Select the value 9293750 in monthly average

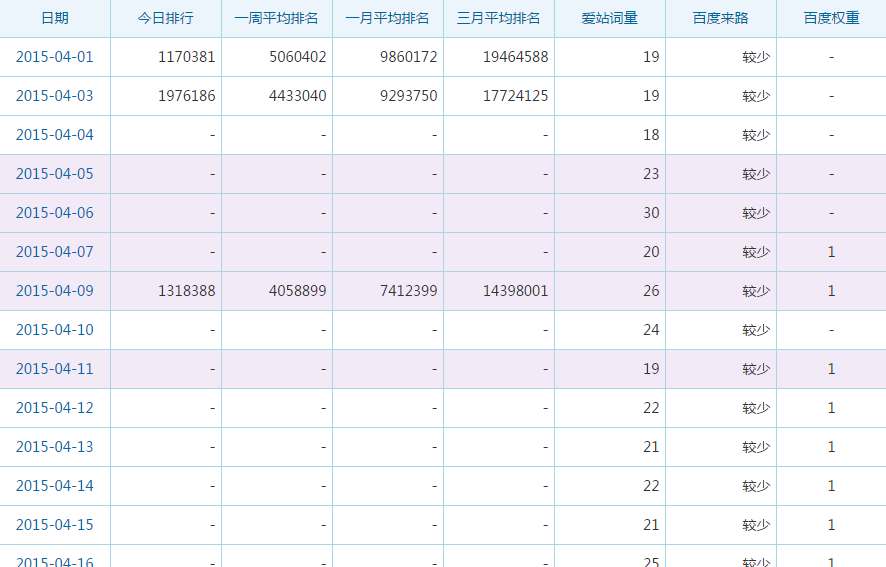tap(409, 96)
